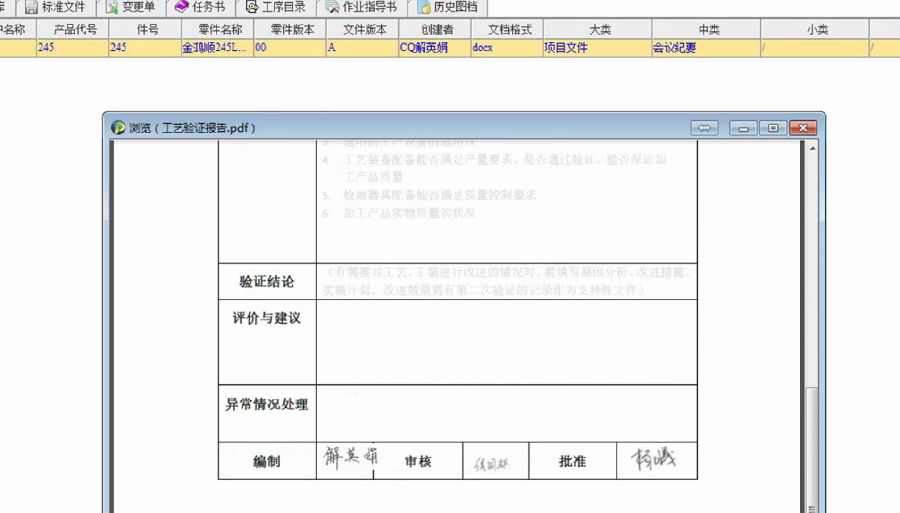Select the 金鸿顺245L... part name cell

point(218,48)
